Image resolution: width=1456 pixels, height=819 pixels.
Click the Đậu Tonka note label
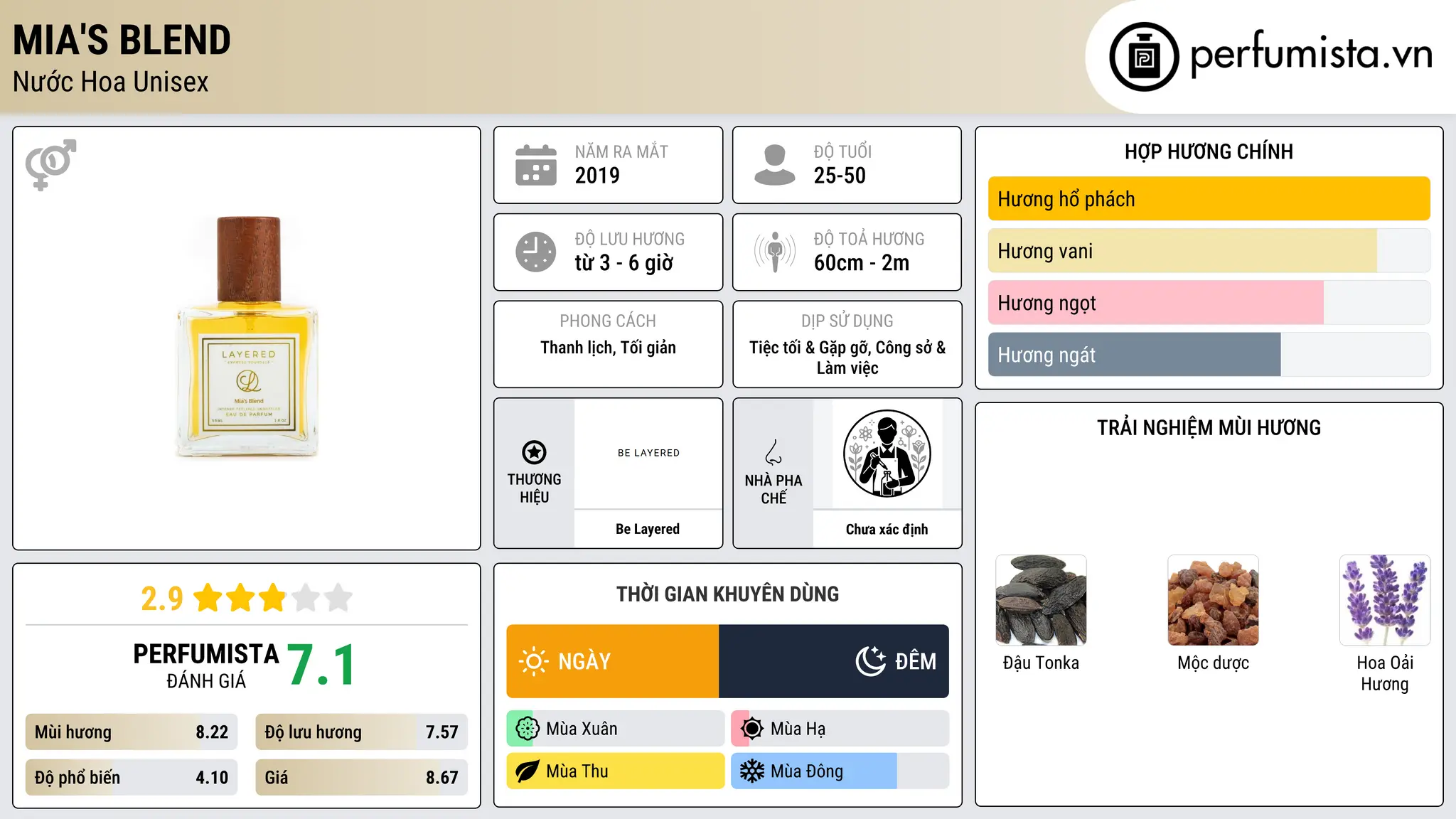click(1041, 663)
